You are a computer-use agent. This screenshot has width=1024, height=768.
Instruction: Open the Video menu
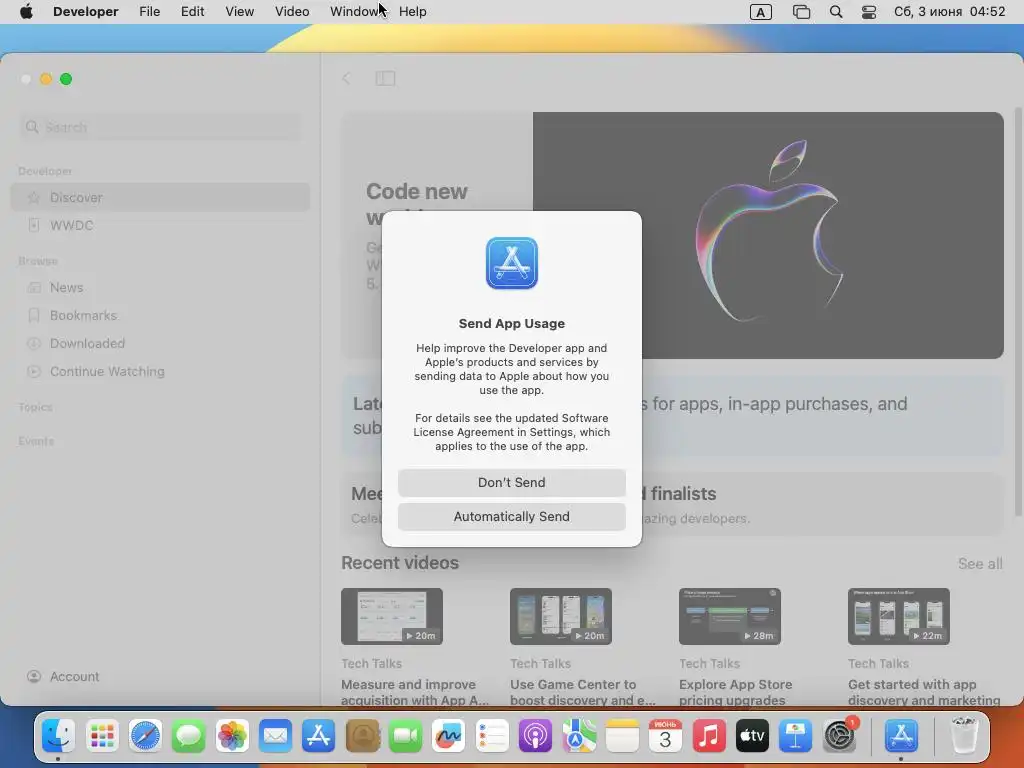tap(292, 12)
